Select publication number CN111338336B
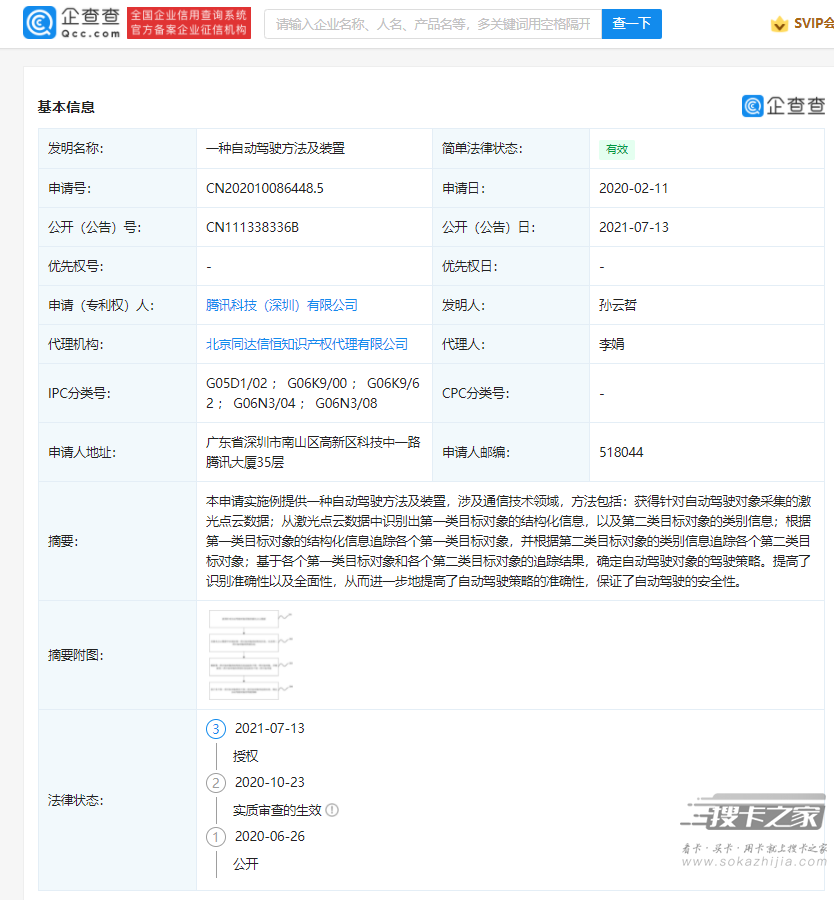 (x=253, y=227)
